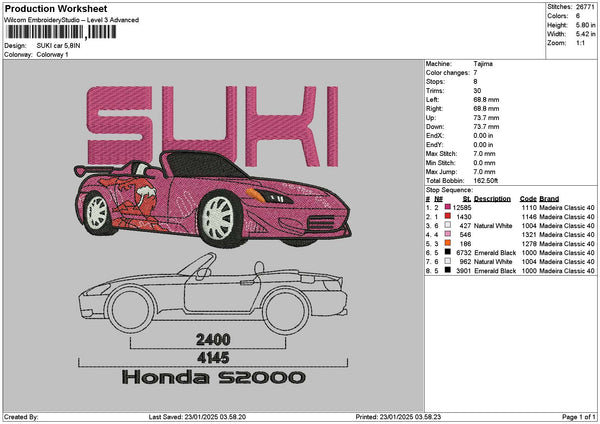
Task: Click the light pink swatch with 546 stitches
Action: coord(448,234)
